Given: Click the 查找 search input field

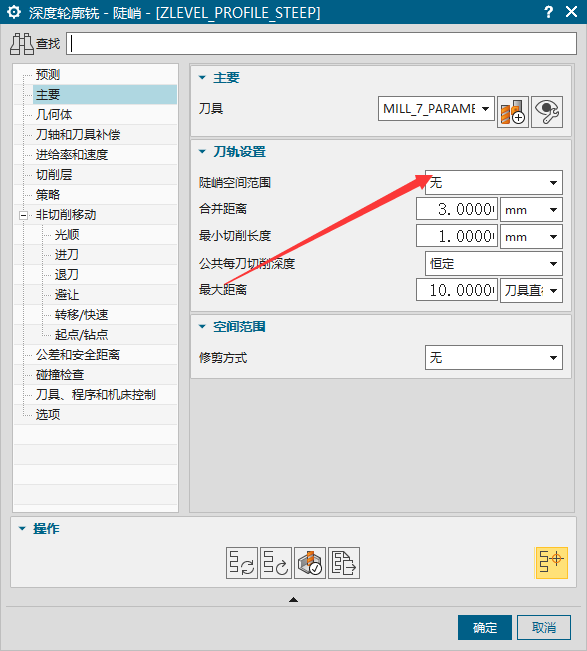Looking at the screenshot, I should pyautogui.click(x=321, y=44).
